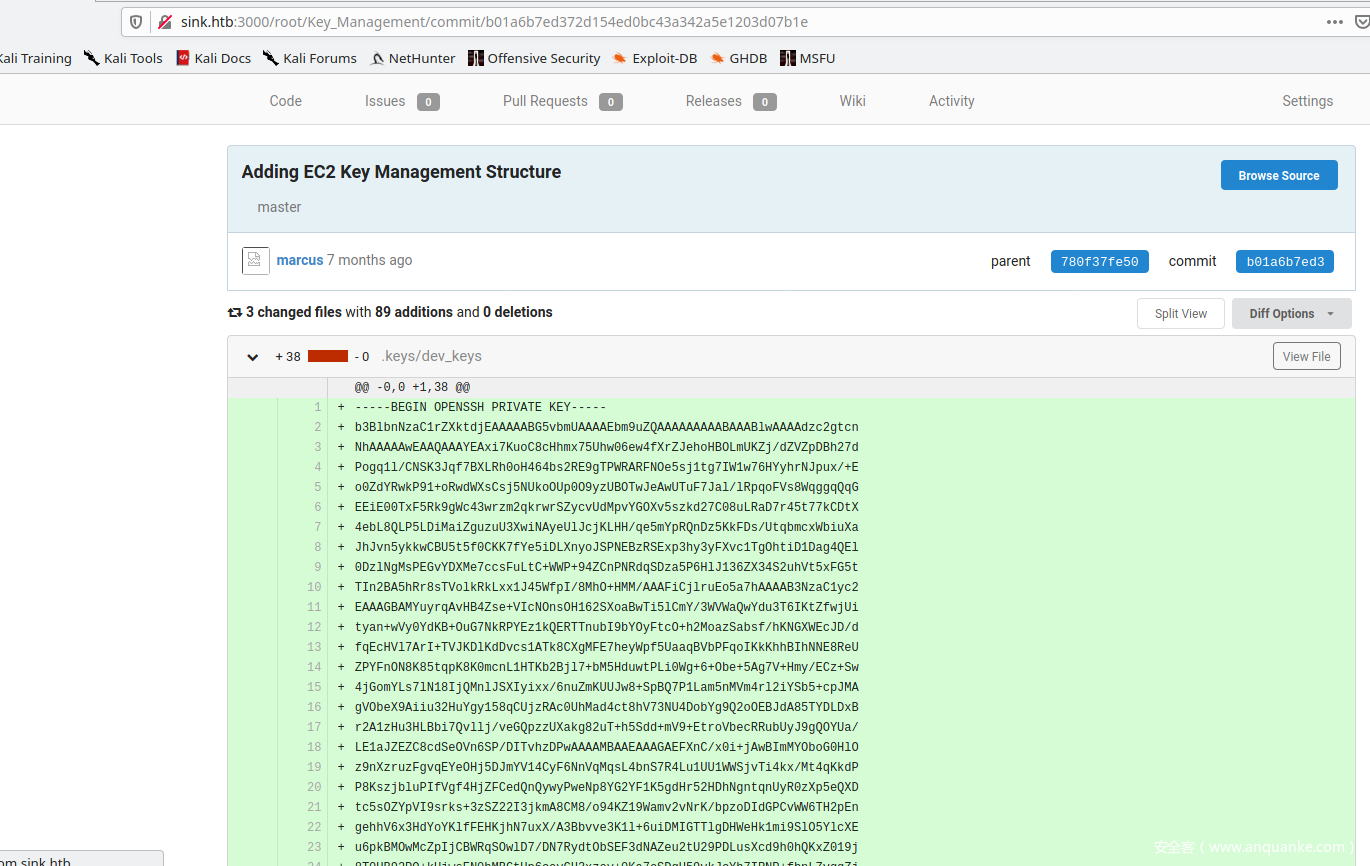Open the Issues tab
1370x866 pixels.
[x=402, y=101]
